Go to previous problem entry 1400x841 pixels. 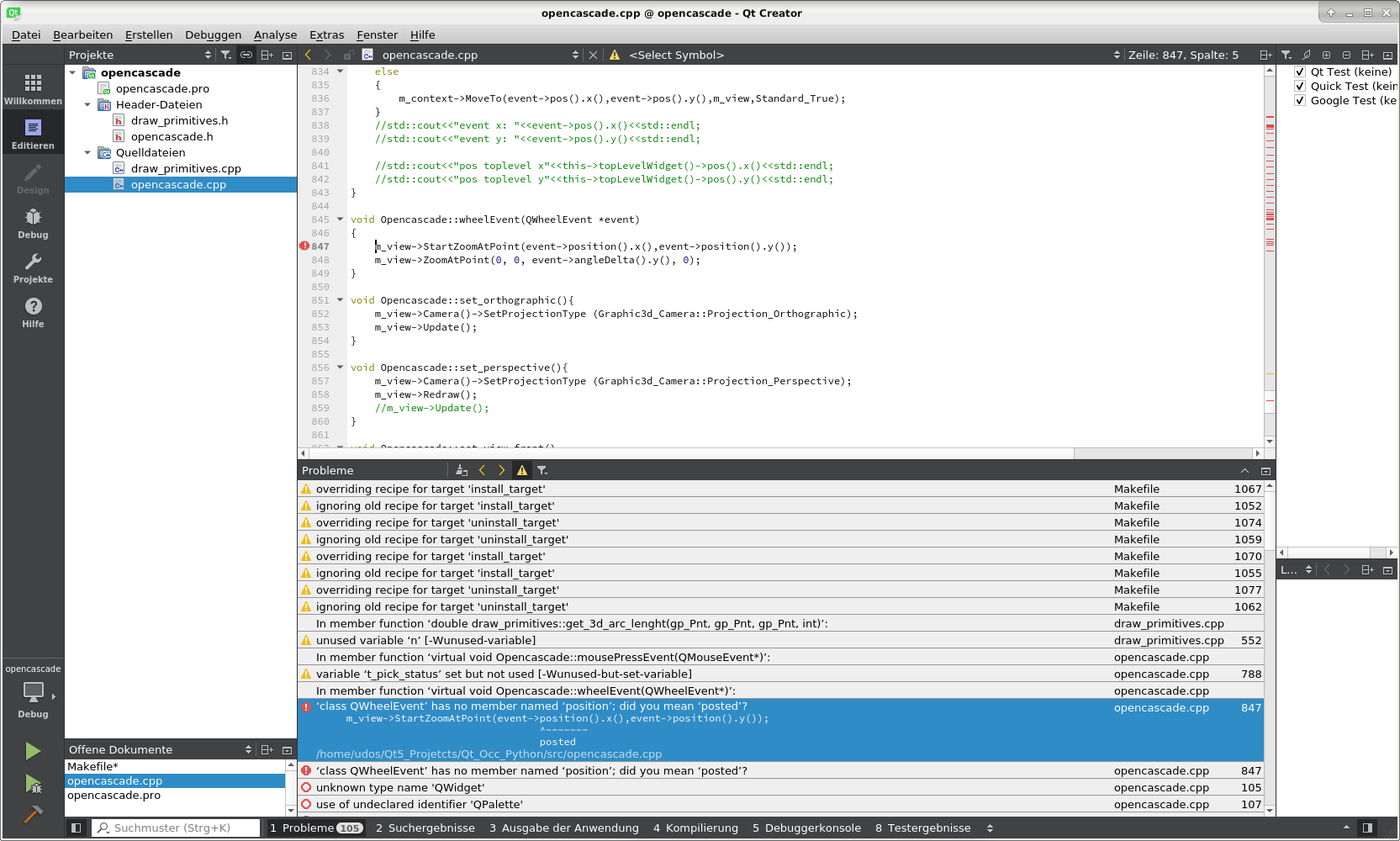[x=482, y=470]
